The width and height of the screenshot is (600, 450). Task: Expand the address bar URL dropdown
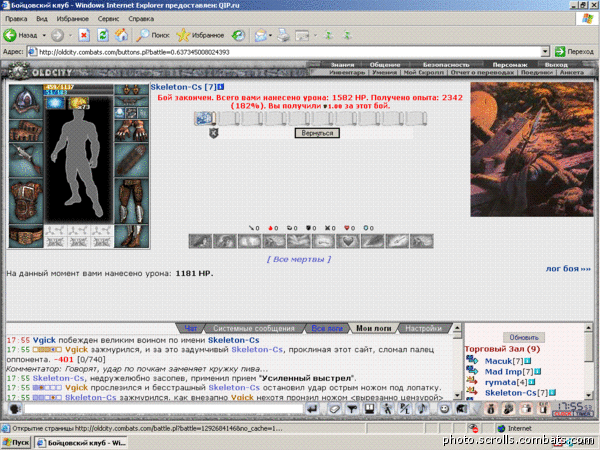(545, 52)
